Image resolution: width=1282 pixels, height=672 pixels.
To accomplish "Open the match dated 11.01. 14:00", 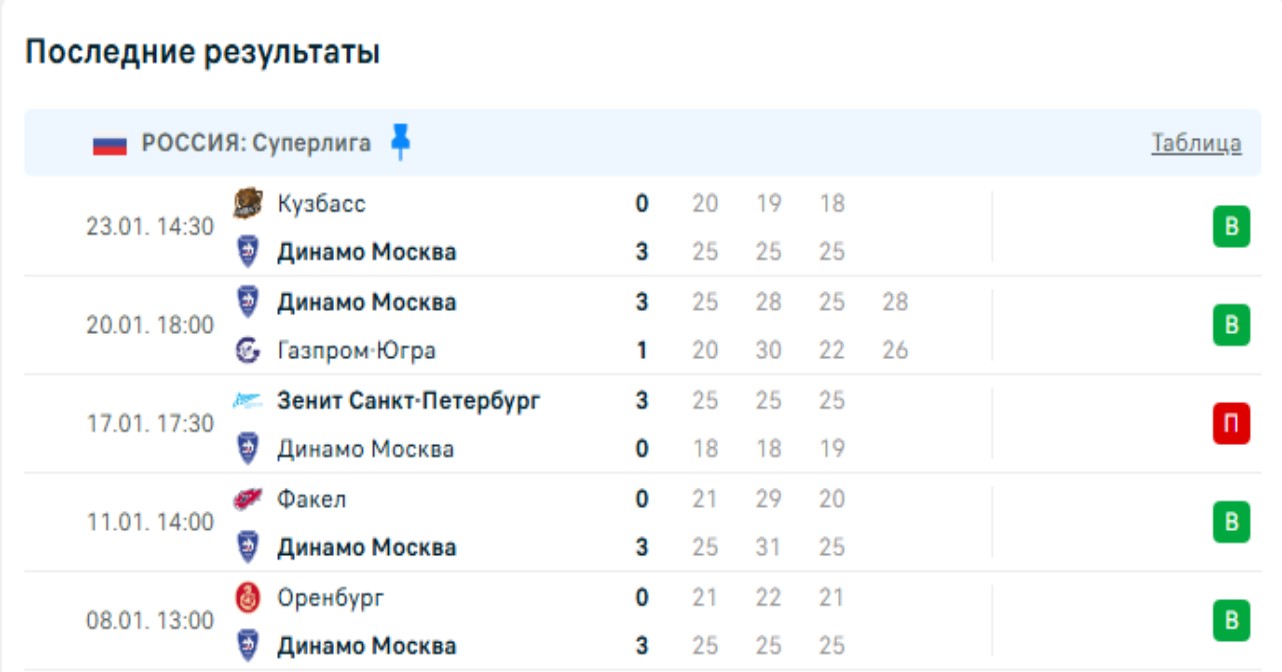I will point(150,522).
